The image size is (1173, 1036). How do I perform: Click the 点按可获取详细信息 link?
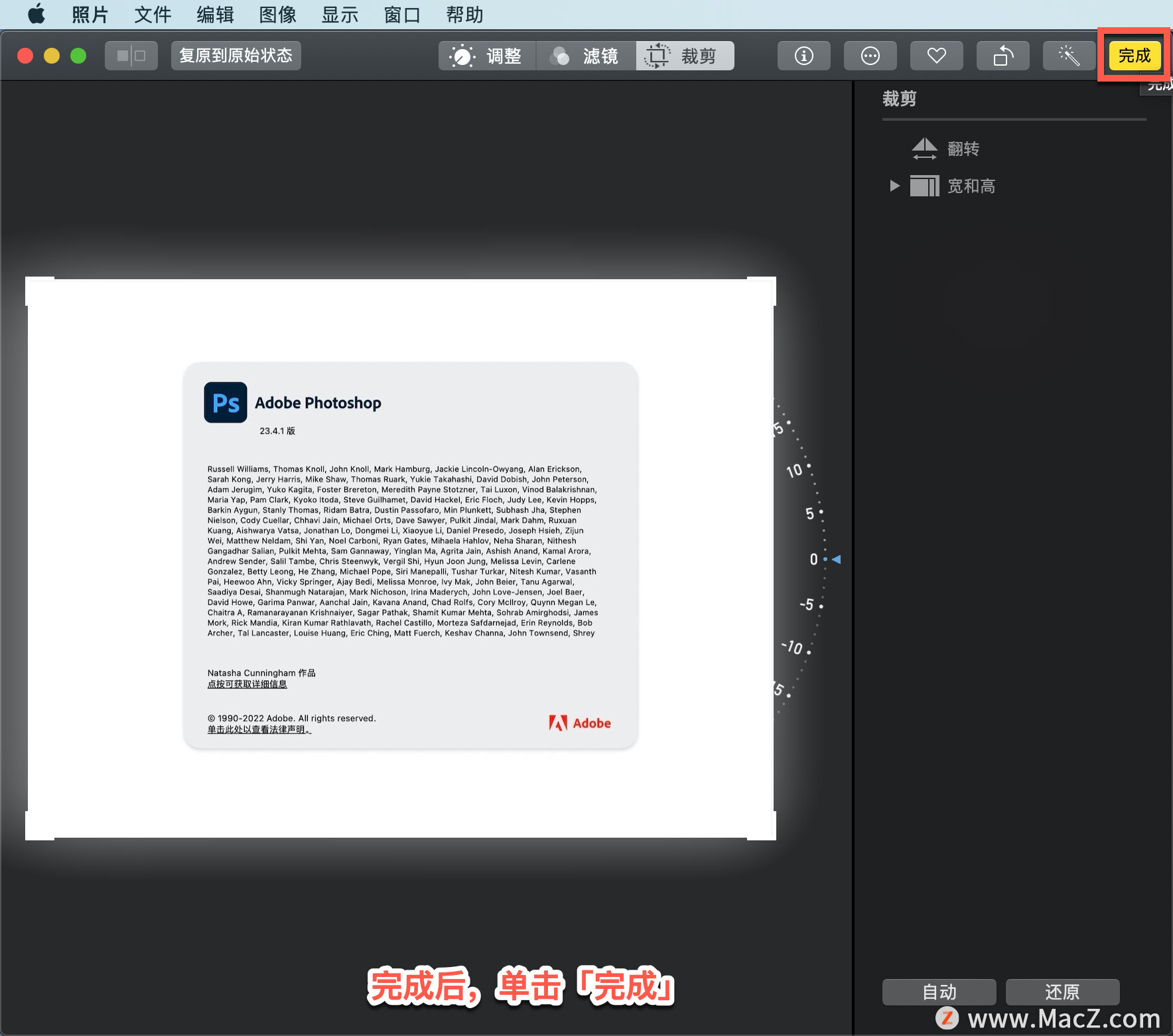pos(247,684)
